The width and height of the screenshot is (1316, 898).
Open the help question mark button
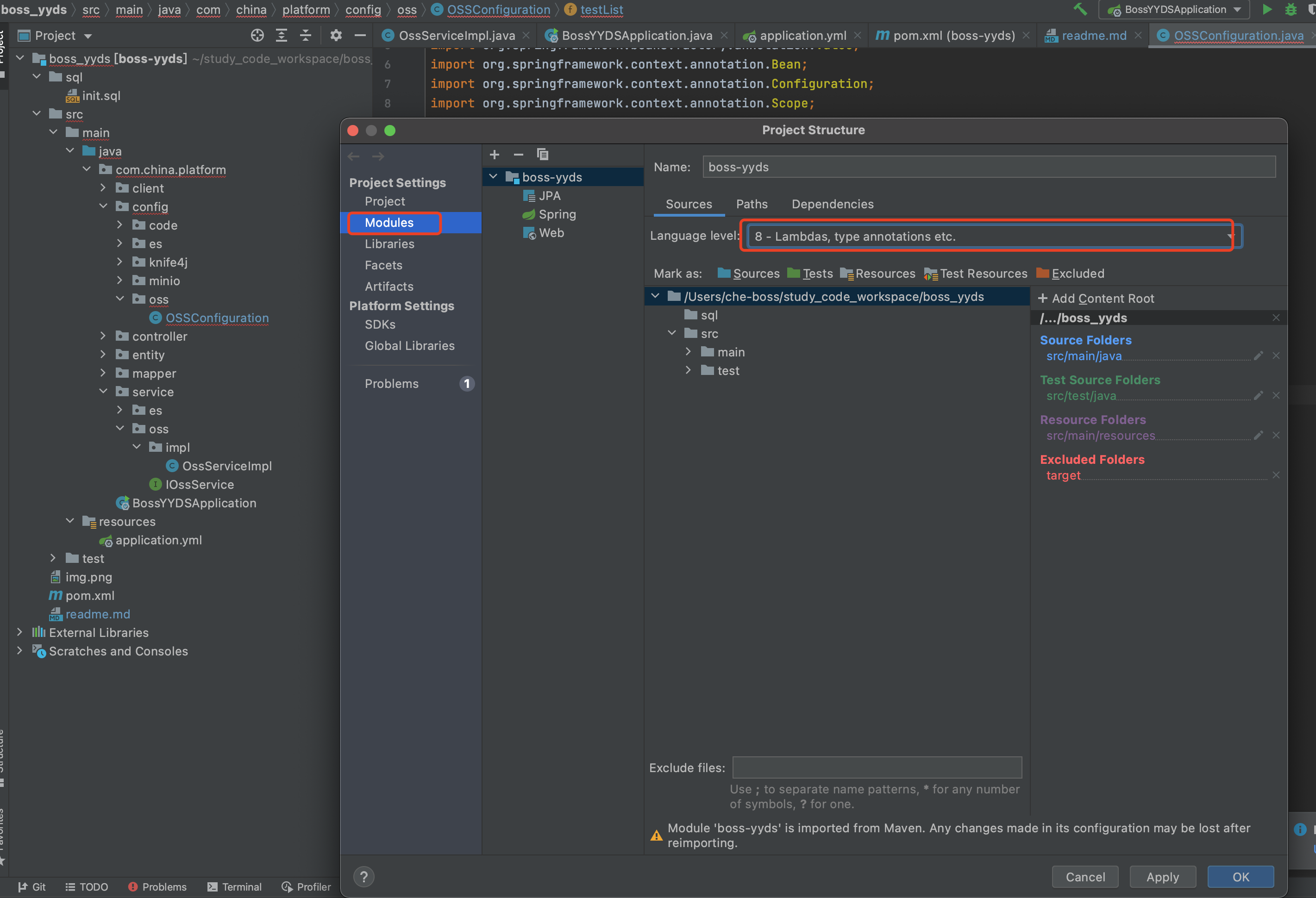(364, 877)
